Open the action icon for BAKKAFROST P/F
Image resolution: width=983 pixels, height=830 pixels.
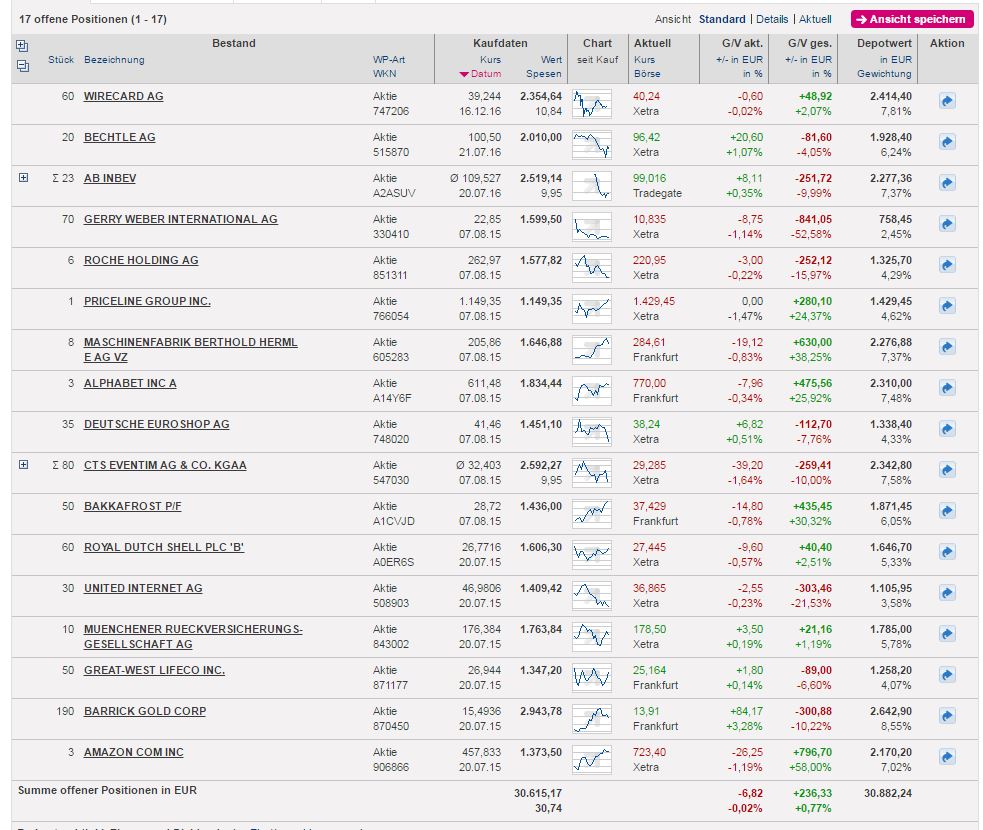pos(947,511)
